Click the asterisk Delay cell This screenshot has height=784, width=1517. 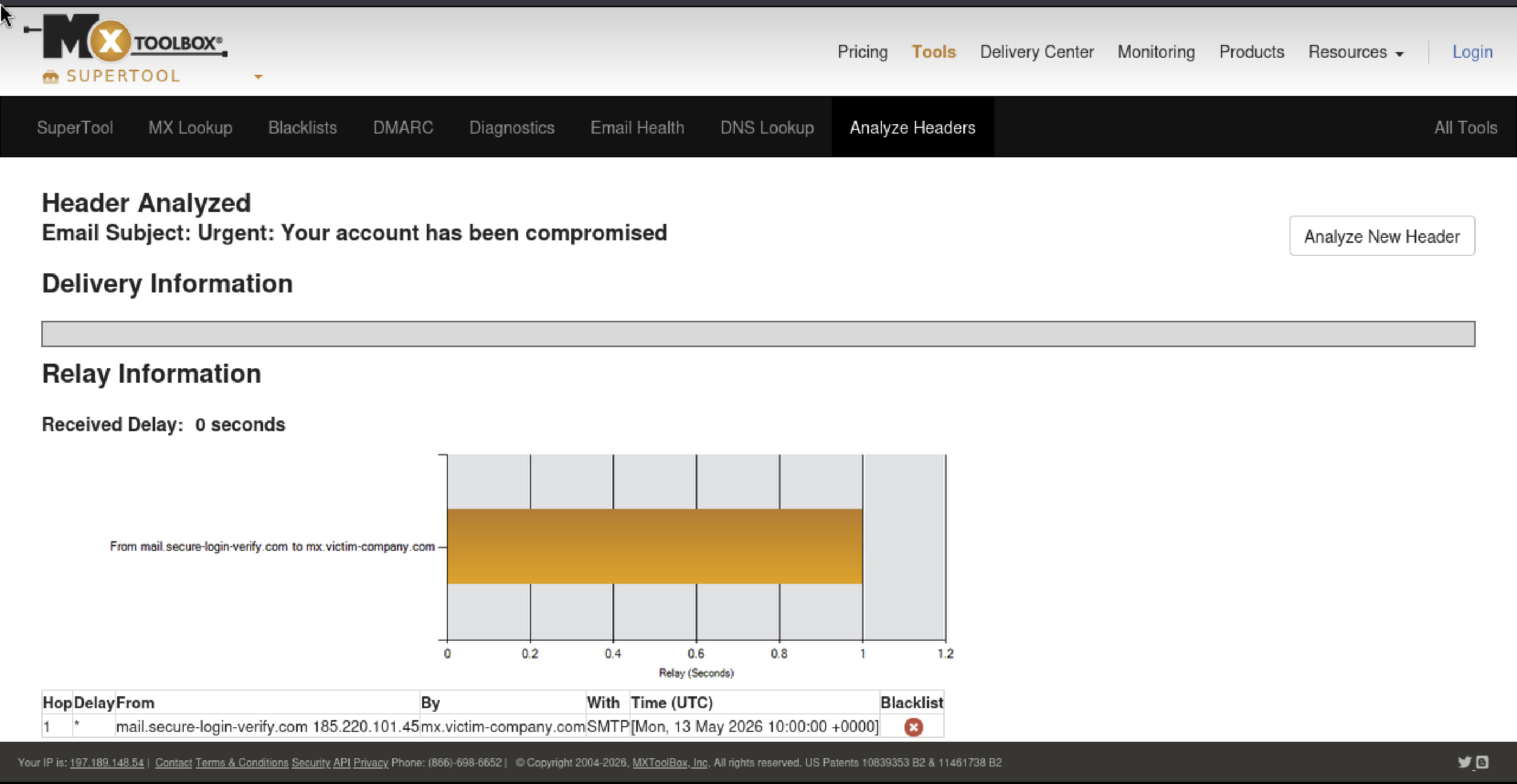(x=94, y=726)
